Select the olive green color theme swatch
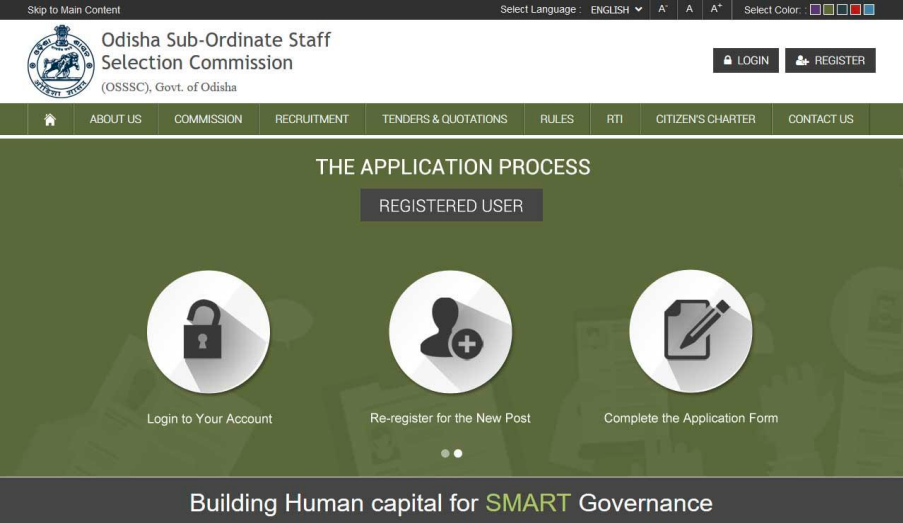The height and width of the screenshot is (523, 903). [829, 9]
